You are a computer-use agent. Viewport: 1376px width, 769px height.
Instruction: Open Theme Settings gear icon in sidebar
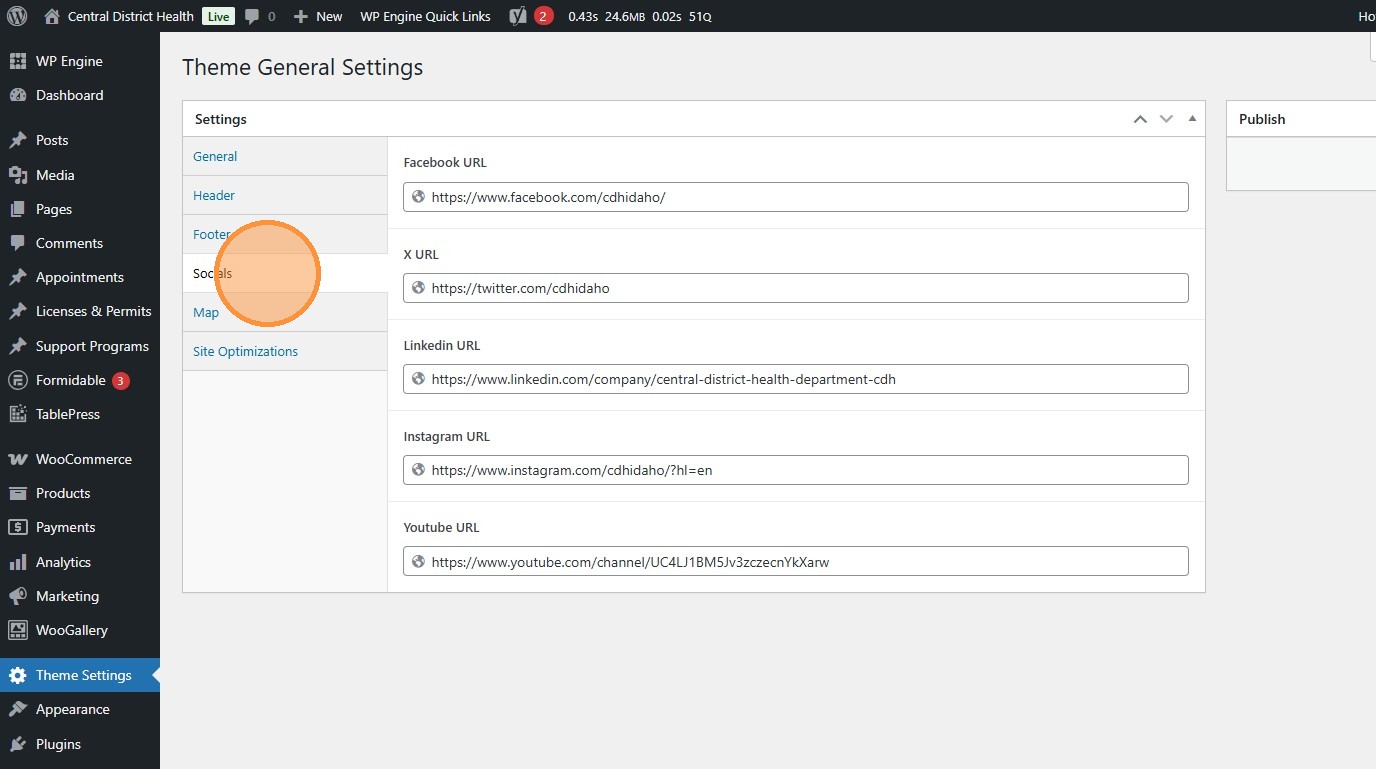pos(17,675)
